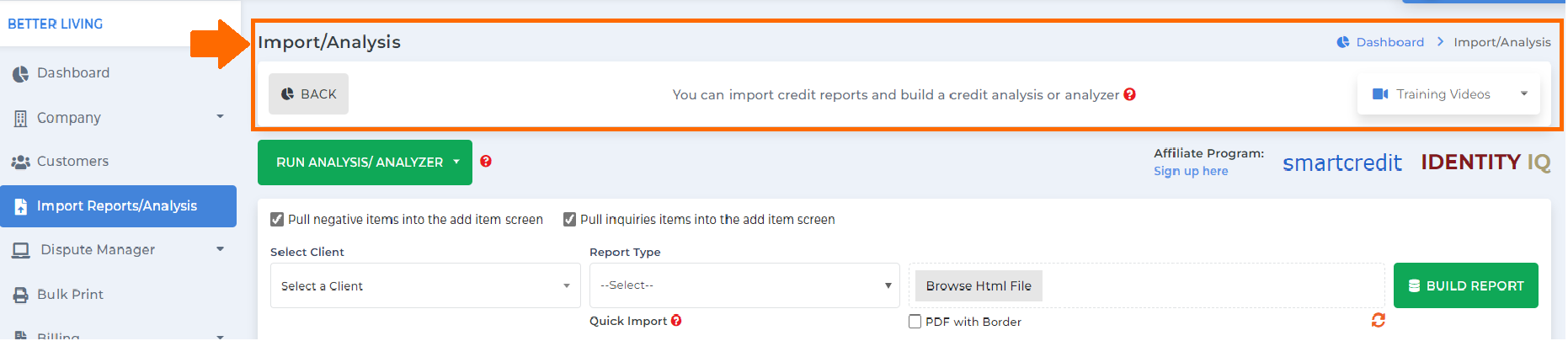Viewport: 1568px width, 341px height.
Task: Expand the Company sidebar menu
Action: (x=118, y=118)
